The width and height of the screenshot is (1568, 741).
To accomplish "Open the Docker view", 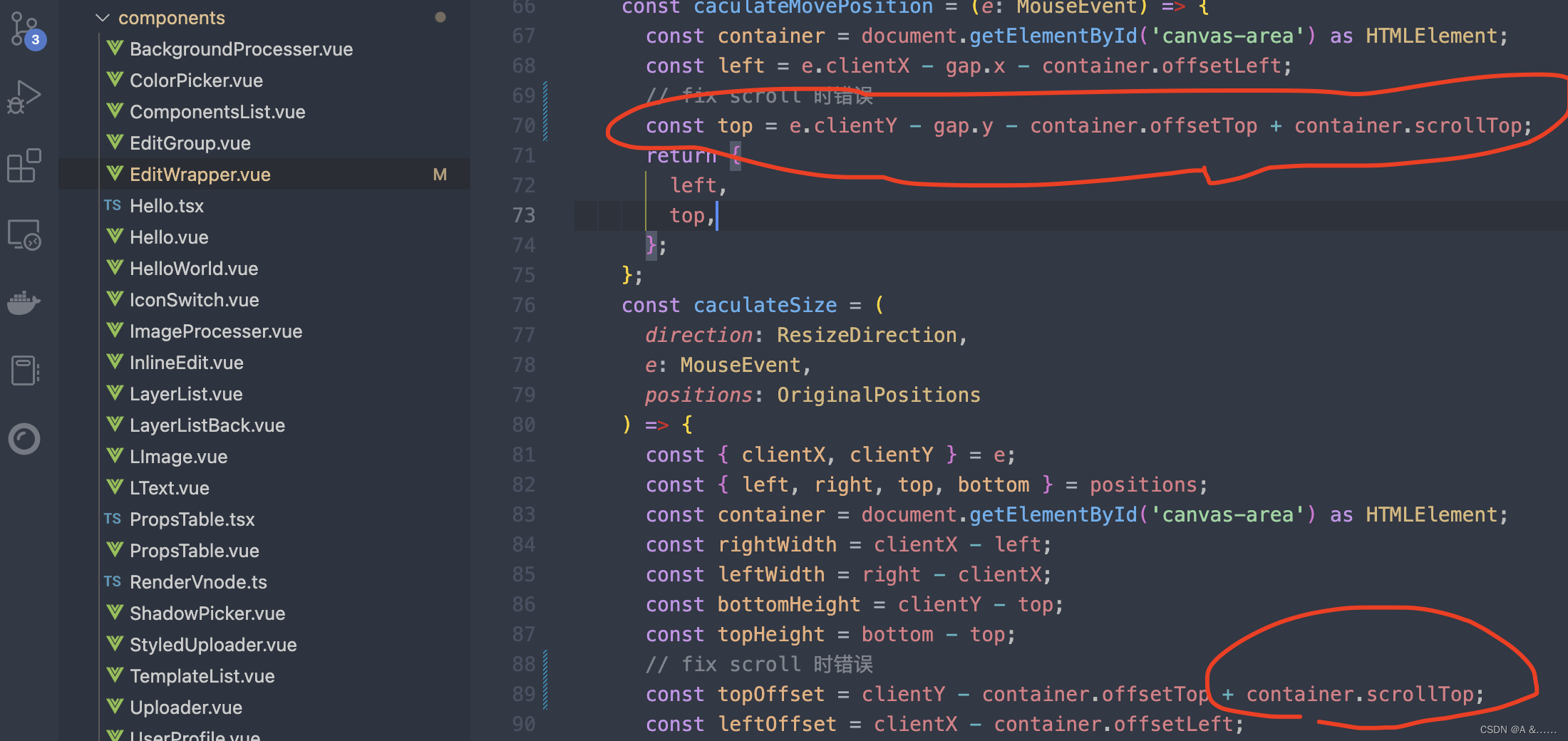I will pyautogui.click(x=24, y=302).
